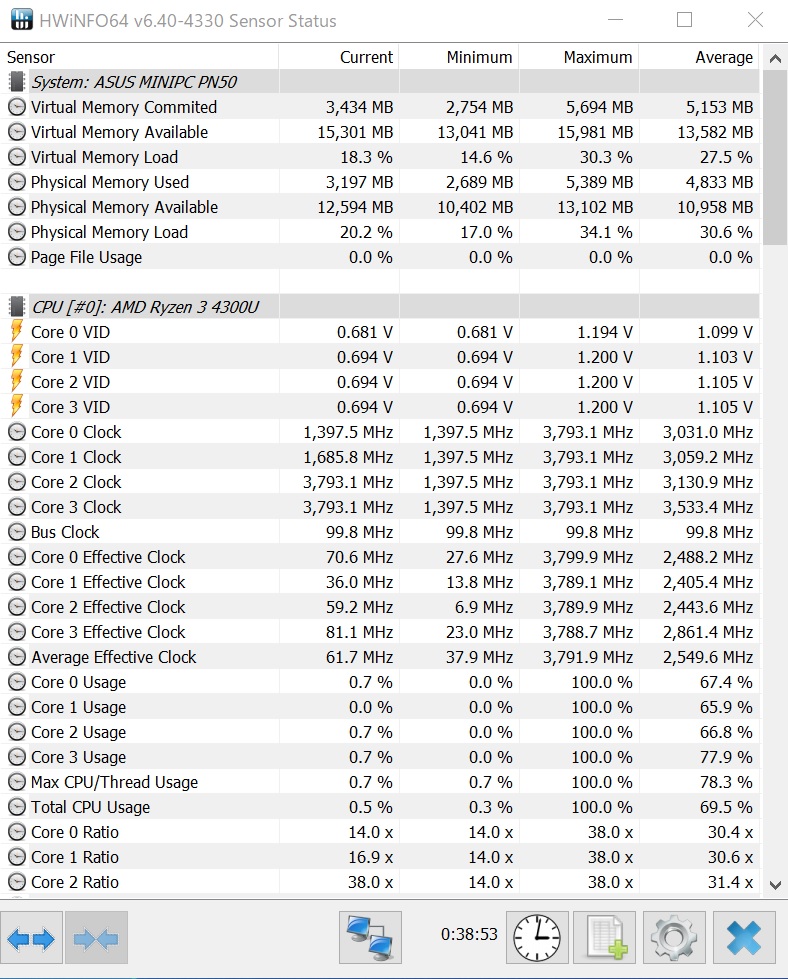Open sensor settings gear icon

(x=674, y=938)
